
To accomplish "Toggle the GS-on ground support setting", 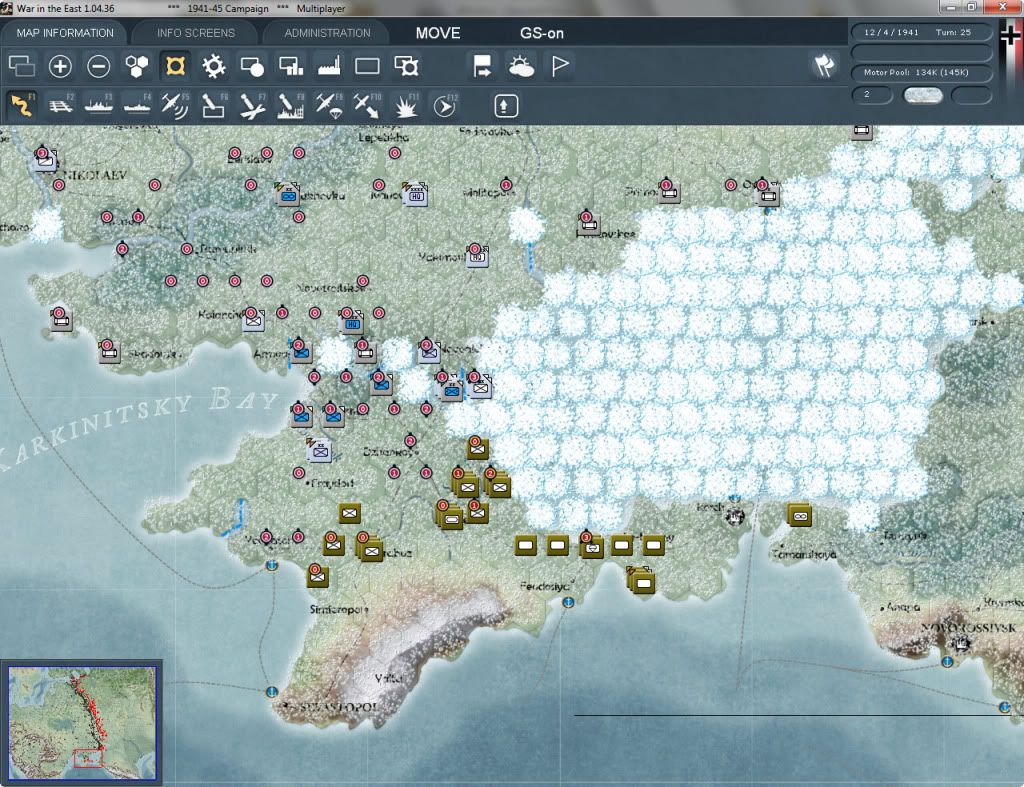I will (541, 33).
